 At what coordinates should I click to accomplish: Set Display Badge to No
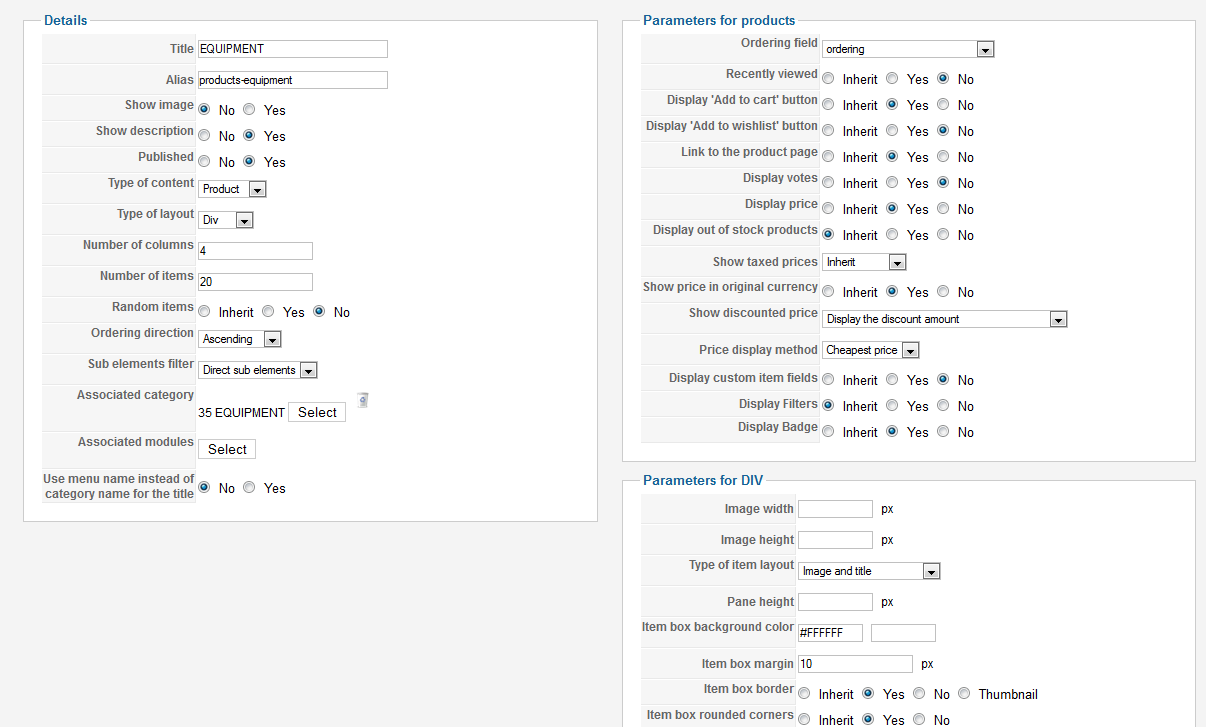point(943,432)
